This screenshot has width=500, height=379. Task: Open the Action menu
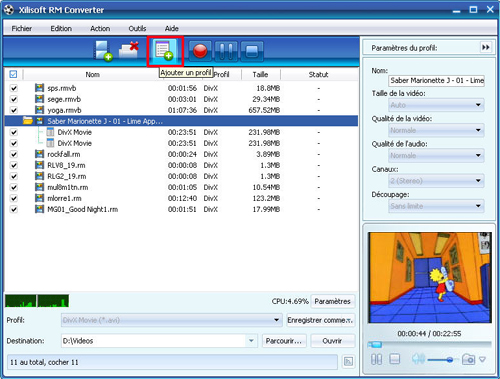pyautogui.click(x=100, y=28)
